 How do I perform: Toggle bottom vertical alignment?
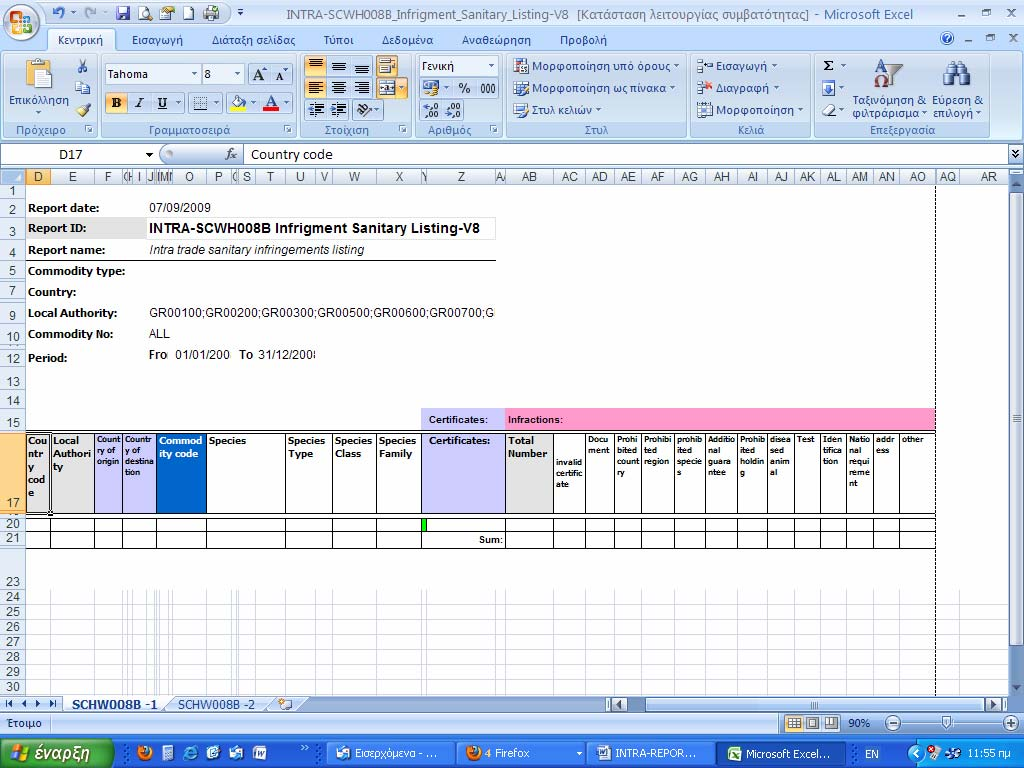pos(361,66)
